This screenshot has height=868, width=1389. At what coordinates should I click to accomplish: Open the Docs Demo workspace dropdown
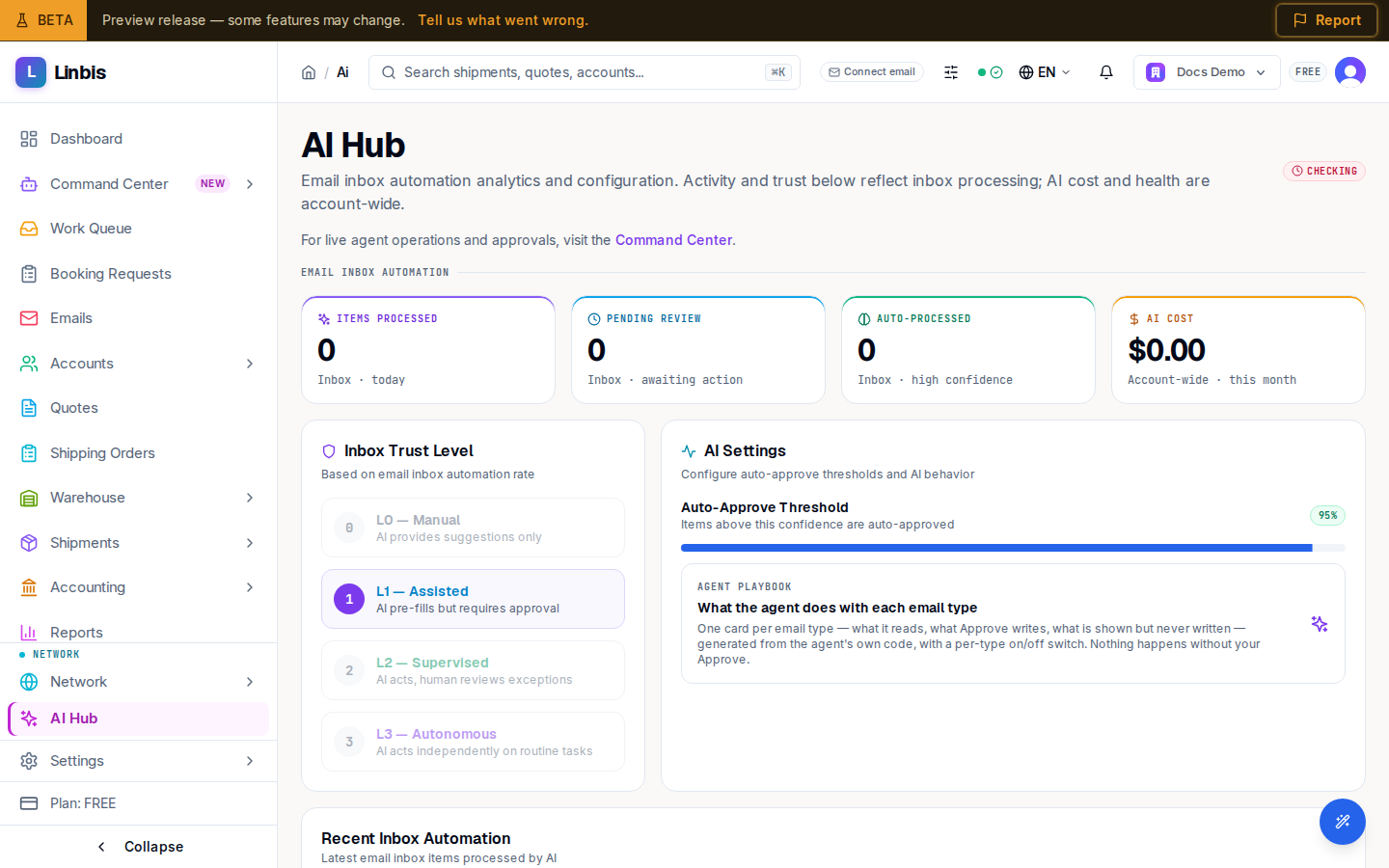pyautogui.click(x=1207, y=72)
